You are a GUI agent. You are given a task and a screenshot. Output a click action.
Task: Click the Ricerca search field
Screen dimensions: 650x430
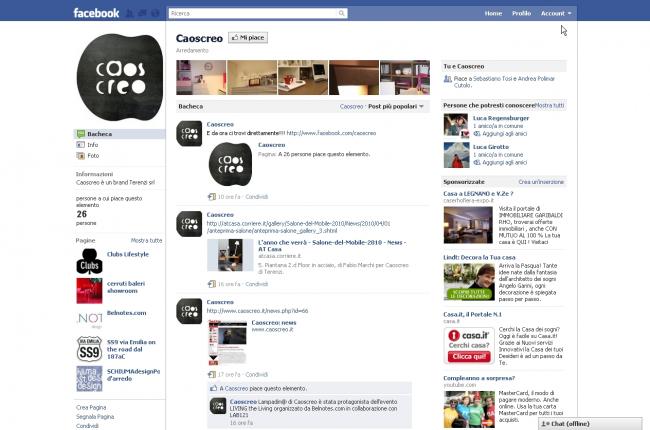(x=253, y=13)
